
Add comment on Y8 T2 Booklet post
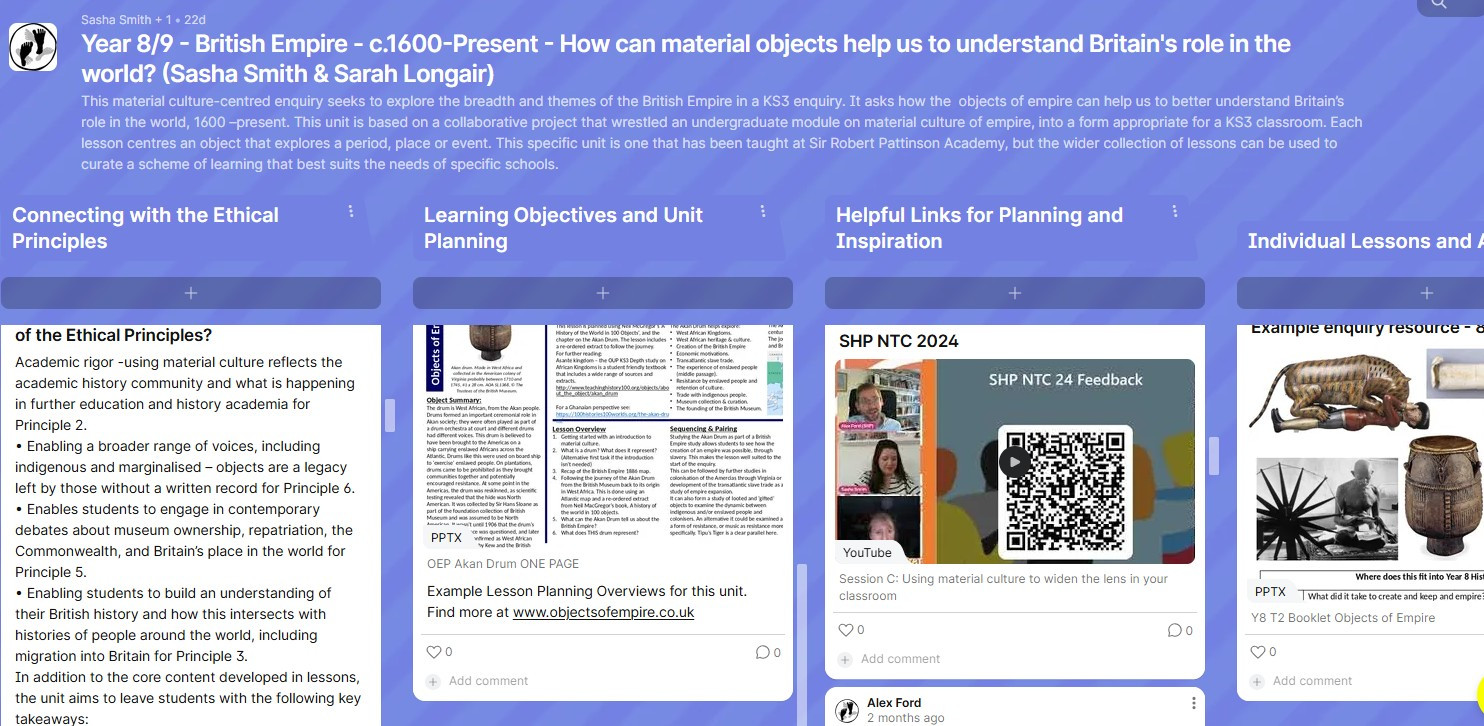coord(1312,681)
